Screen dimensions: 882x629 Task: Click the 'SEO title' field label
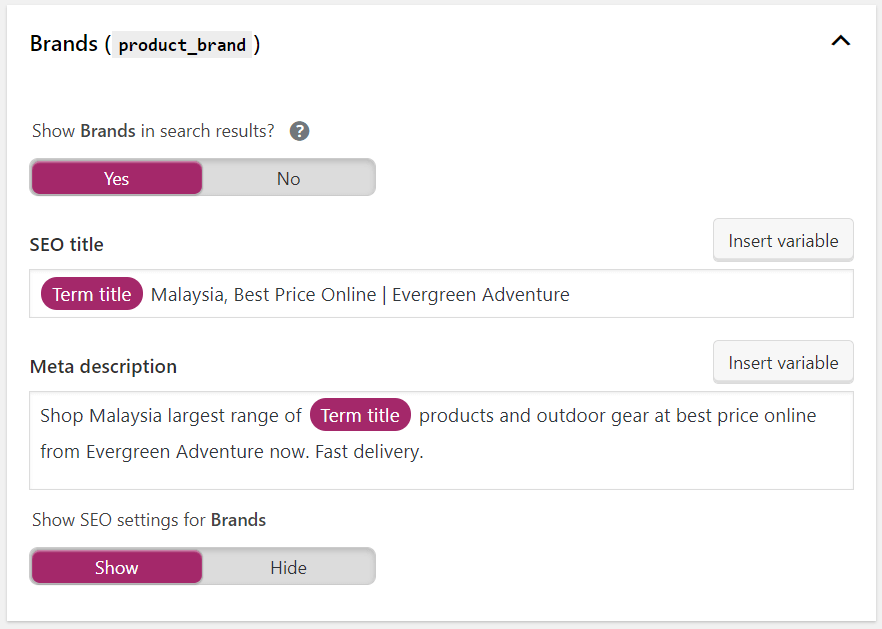[x=66, y=245]
